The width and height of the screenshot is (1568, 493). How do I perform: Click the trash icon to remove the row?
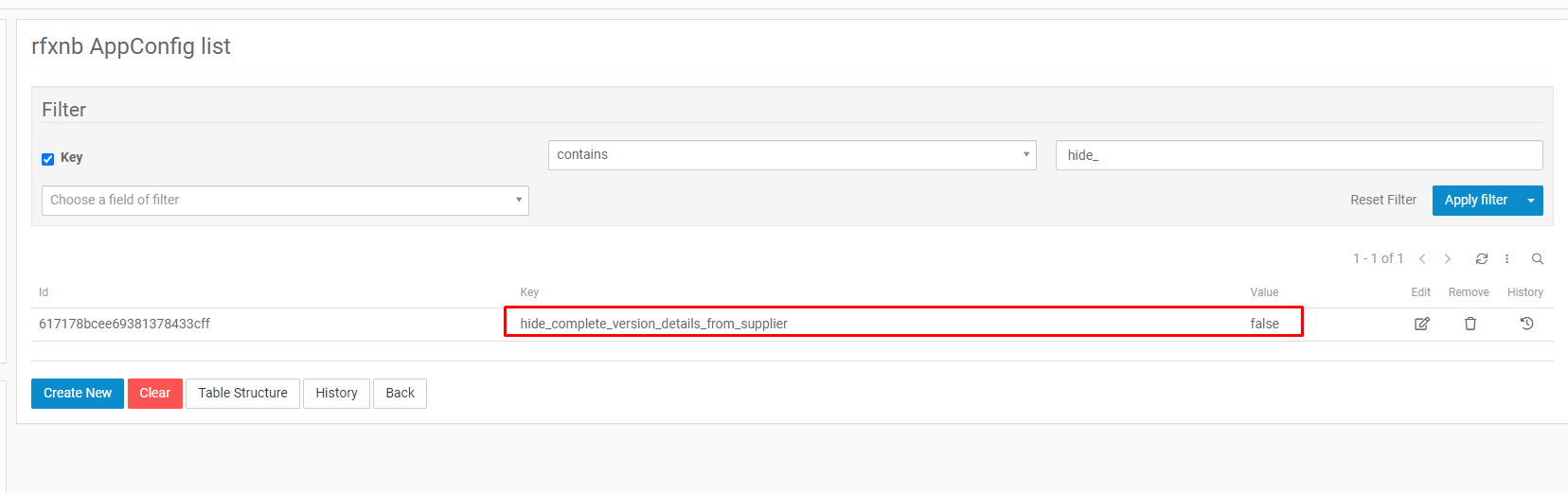tap(1470, 324)
